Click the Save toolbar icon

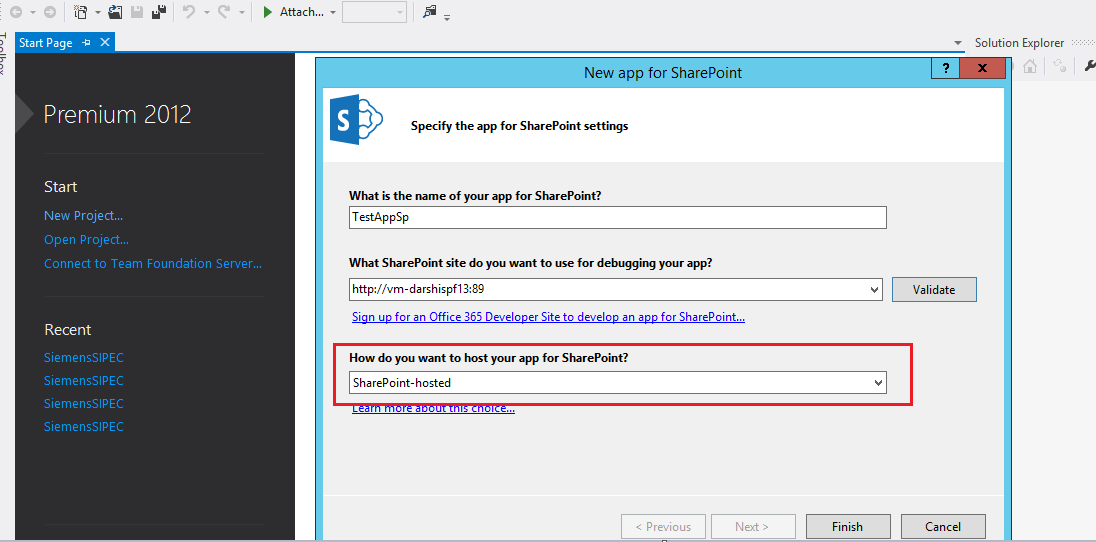138,12
